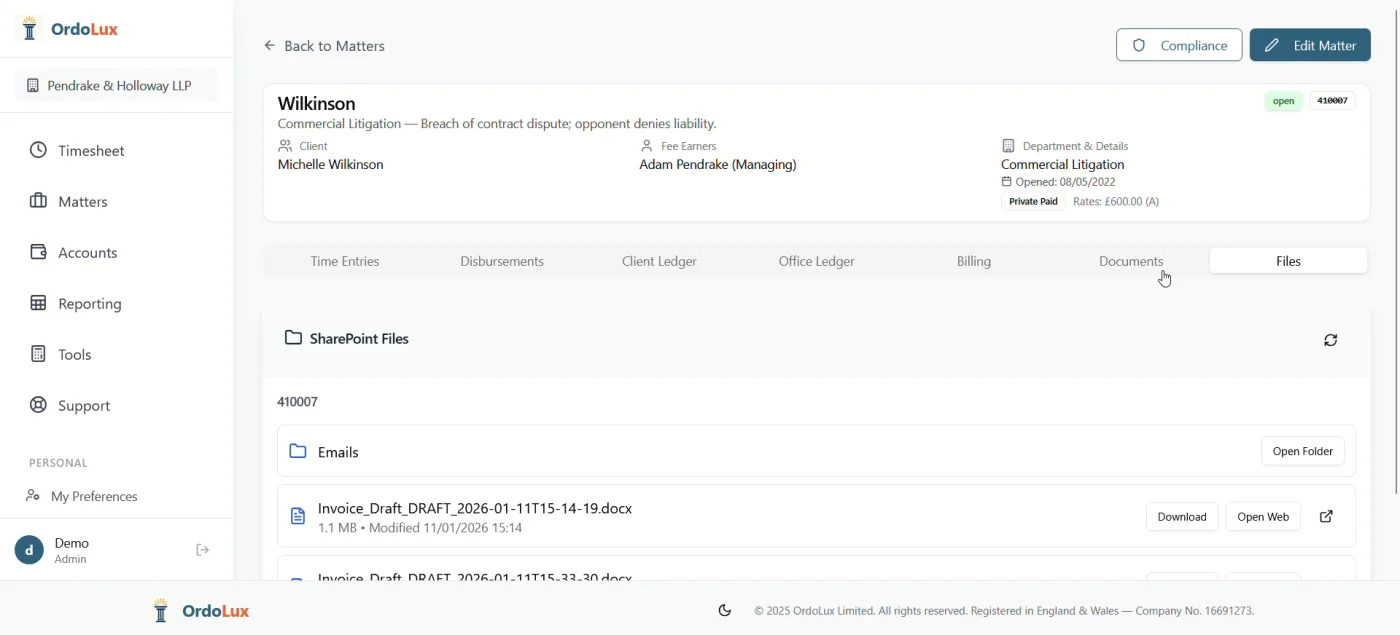Open Reporting via the grid icon
Screen dimensions: 1400x635
click(x=36, y=303)
